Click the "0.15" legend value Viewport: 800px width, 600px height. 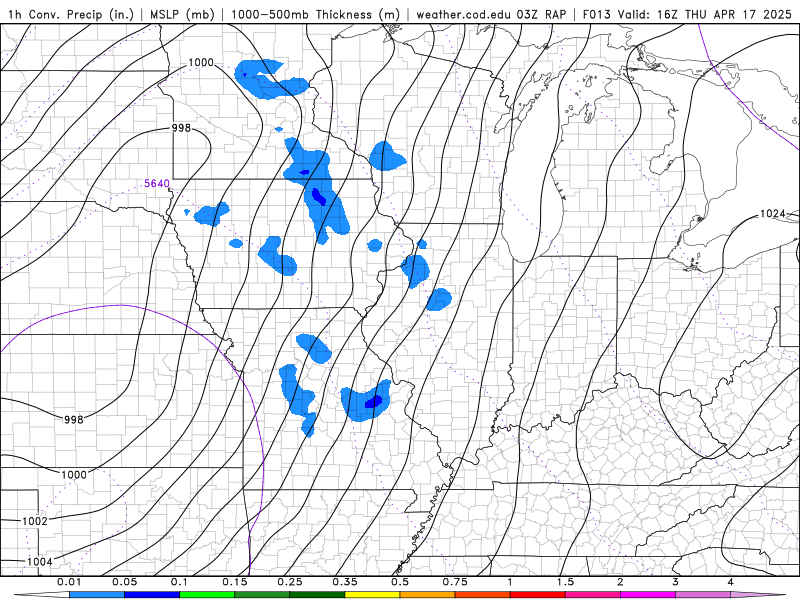coord(235,582)
